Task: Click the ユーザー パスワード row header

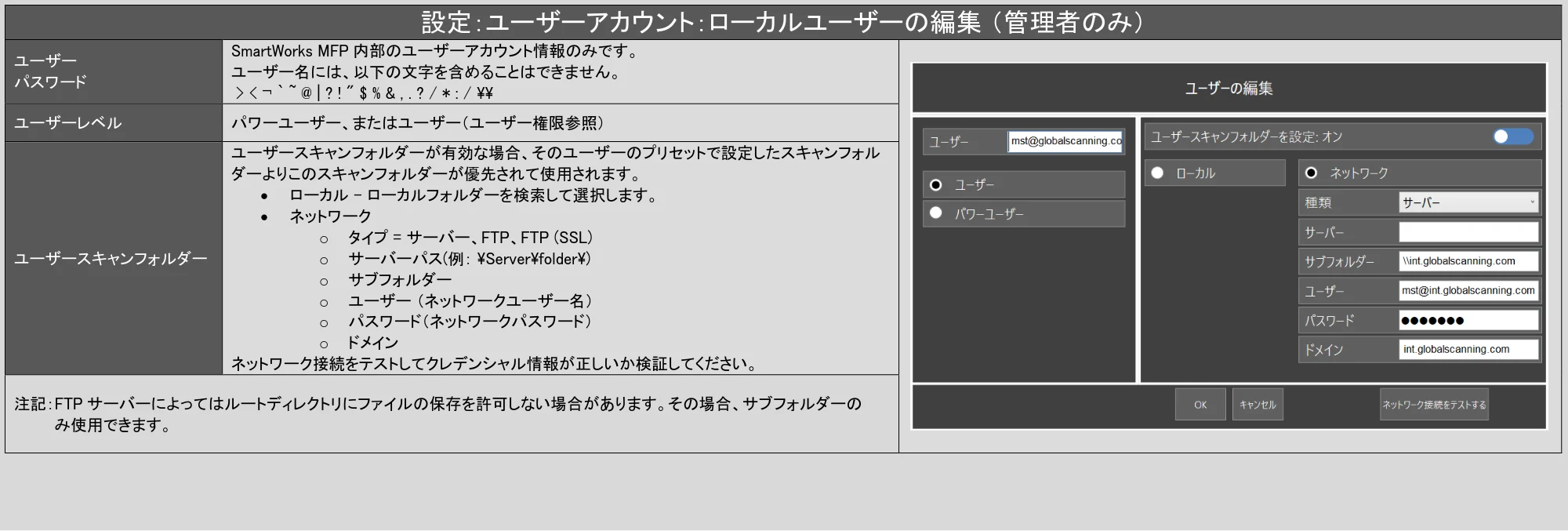Action: click(x=114, y=71)
